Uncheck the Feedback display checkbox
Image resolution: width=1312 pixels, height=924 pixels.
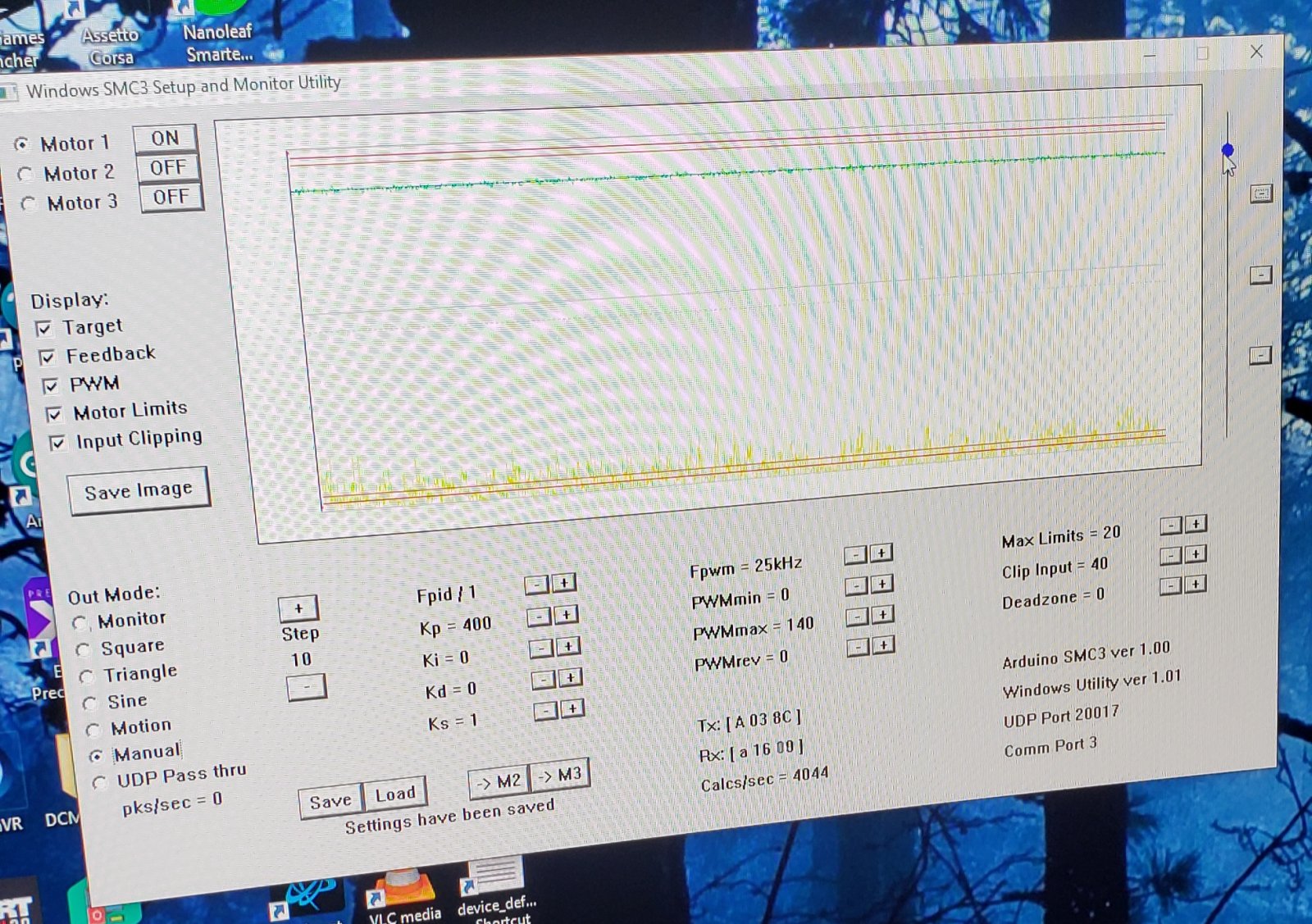pyautogui.click(x=47, y=357)
